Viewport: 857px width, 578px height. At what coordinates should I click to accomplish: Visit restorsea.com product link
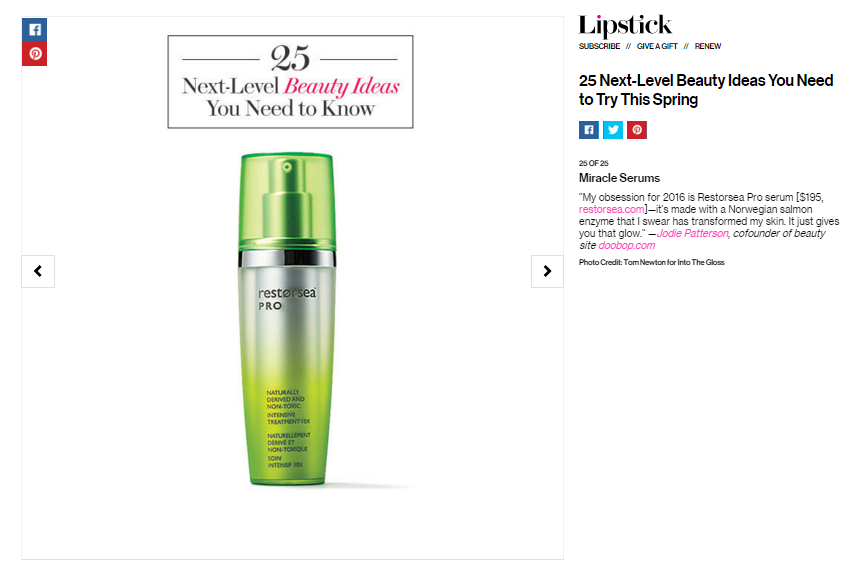pyautogui.click(x=612, y=209)
